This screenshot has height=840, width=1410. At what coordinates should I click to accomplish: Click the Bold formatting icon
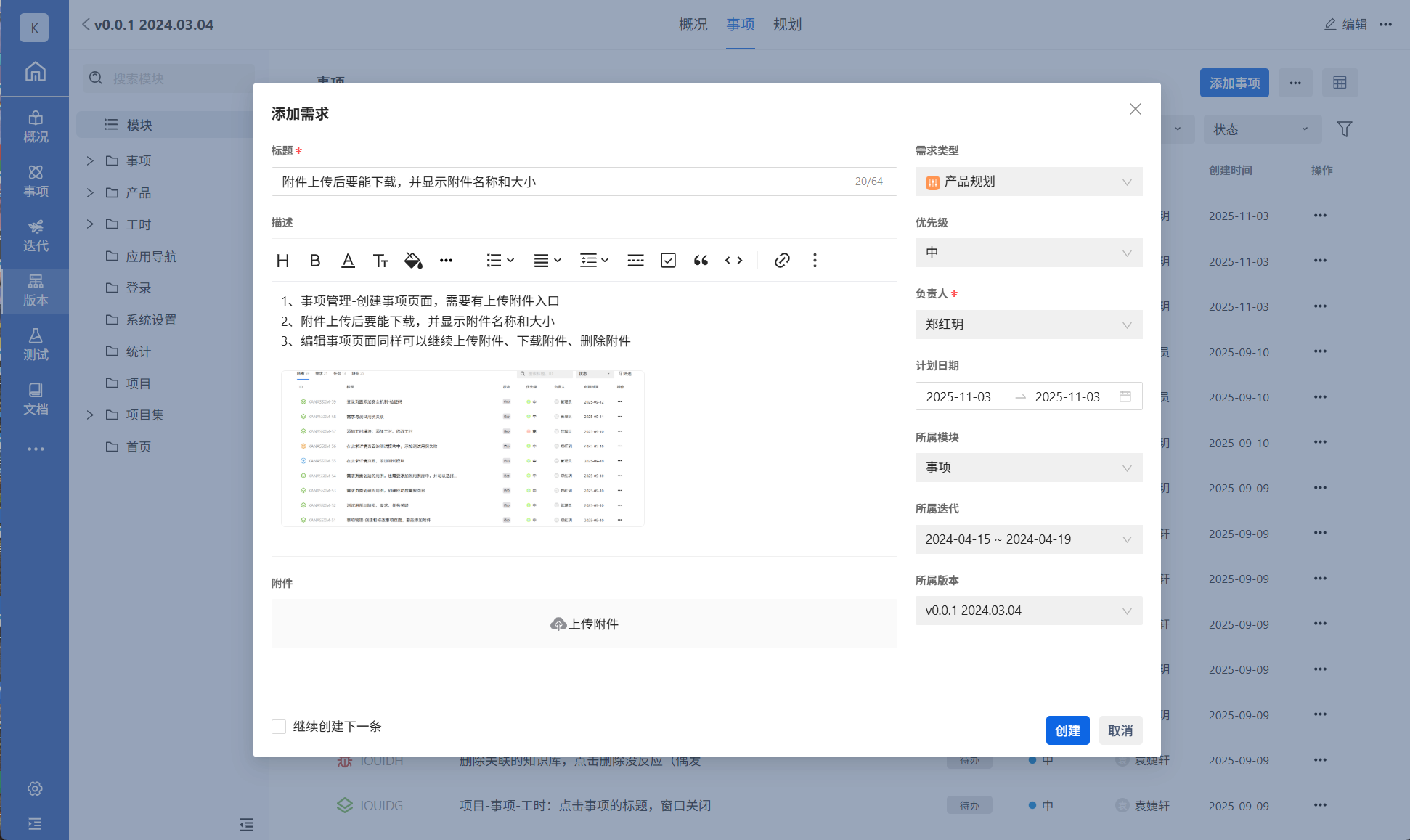pyautogui.click(x=315, y=261)
